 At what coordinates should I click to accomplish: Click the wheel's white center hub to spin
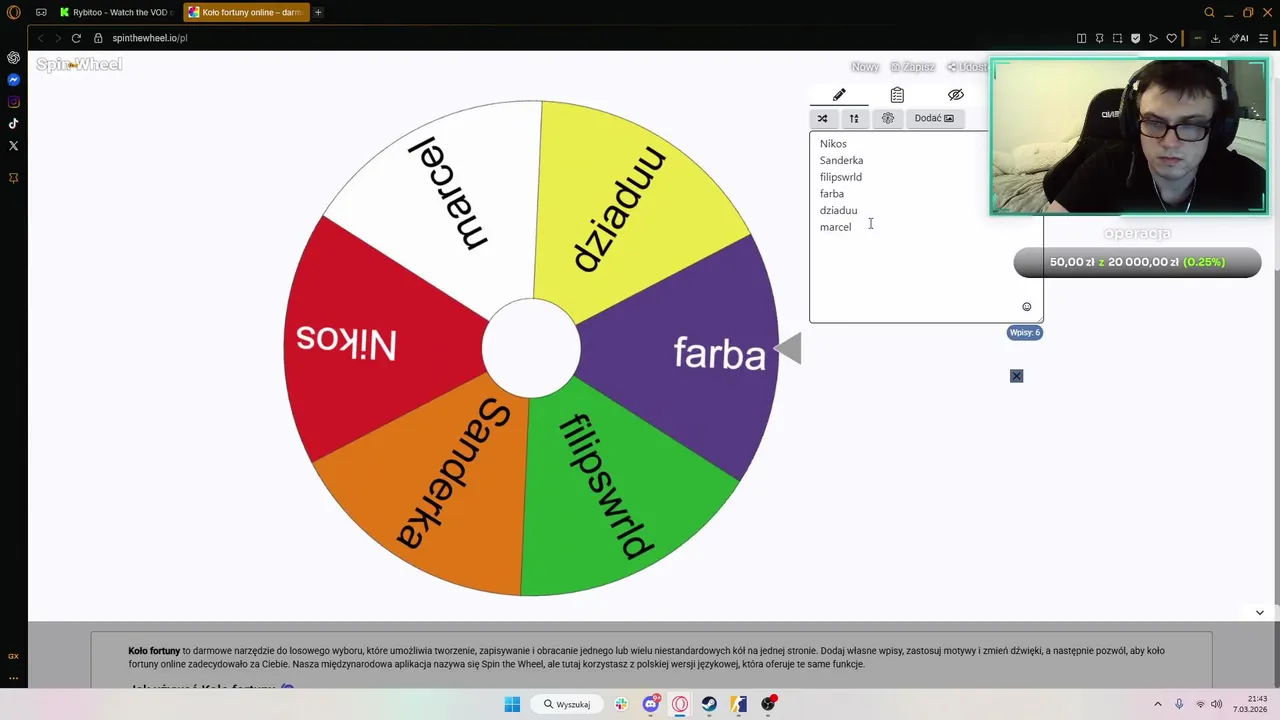point(531,348)
